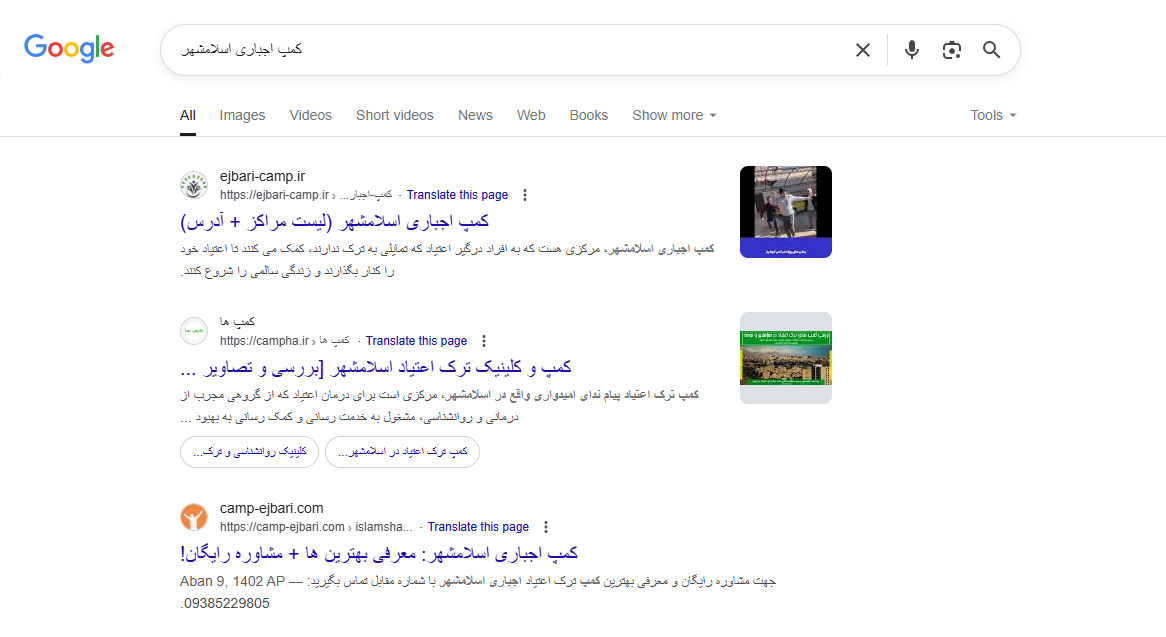
Task: Open the ejbari-camp.ir result title link
Action: (x=335, y=222)
